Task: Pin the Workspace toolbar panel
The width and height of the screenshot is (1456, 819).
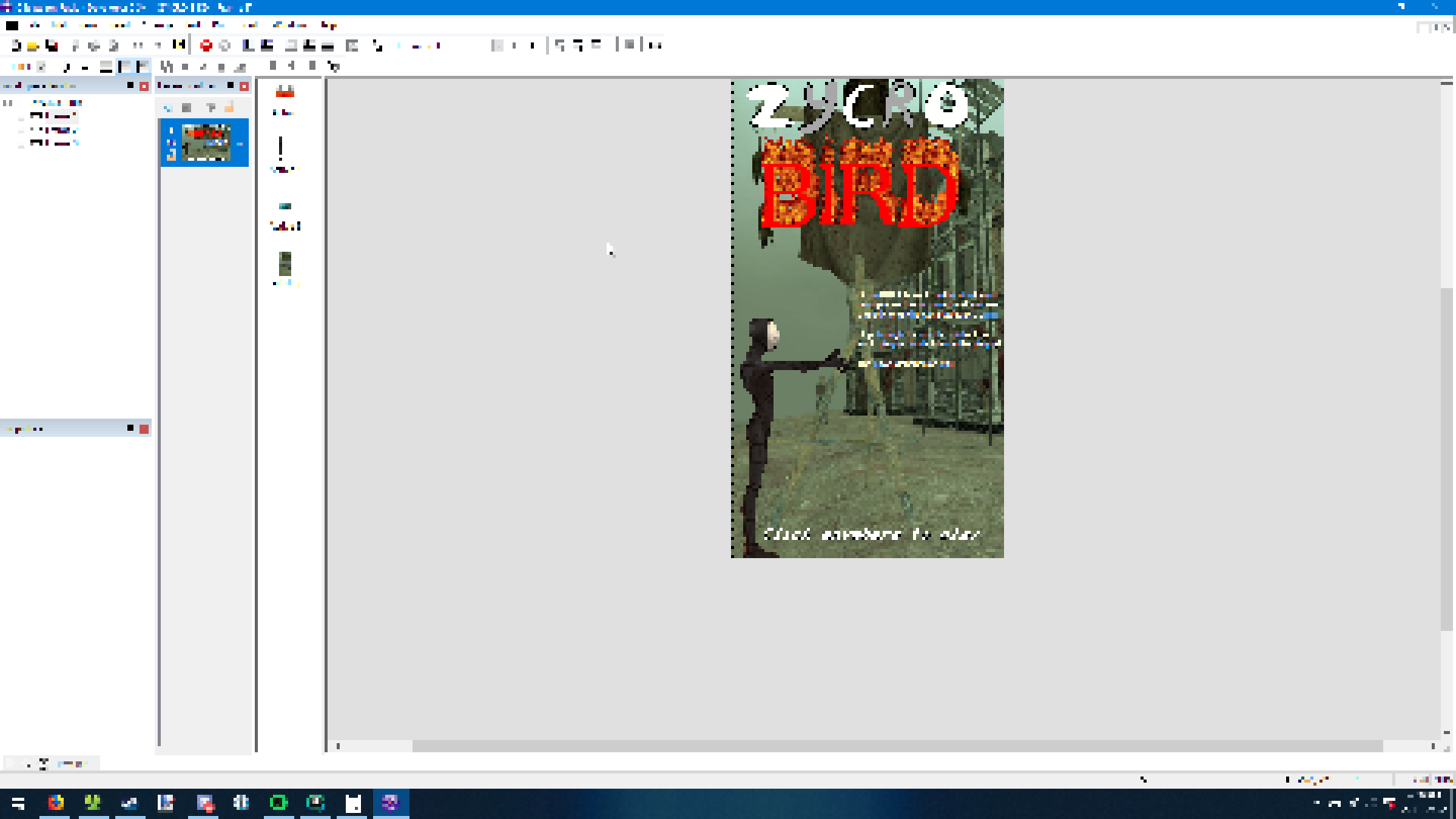Action: [x=130, y=86]
